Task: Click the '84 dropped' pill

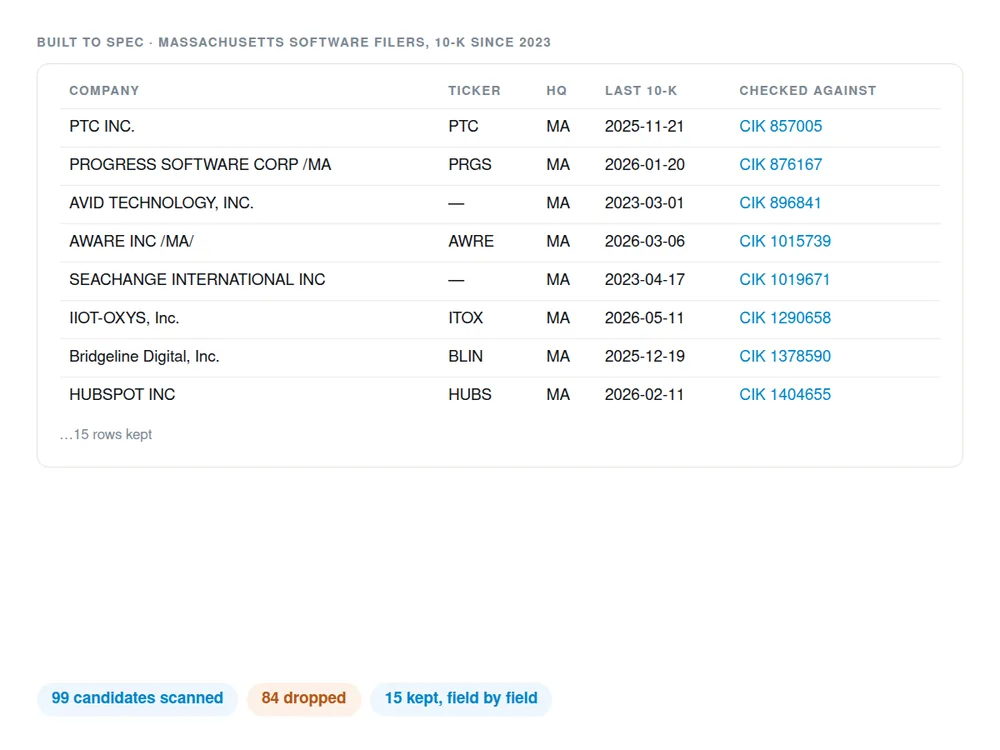Action: [x=304, y=698]
